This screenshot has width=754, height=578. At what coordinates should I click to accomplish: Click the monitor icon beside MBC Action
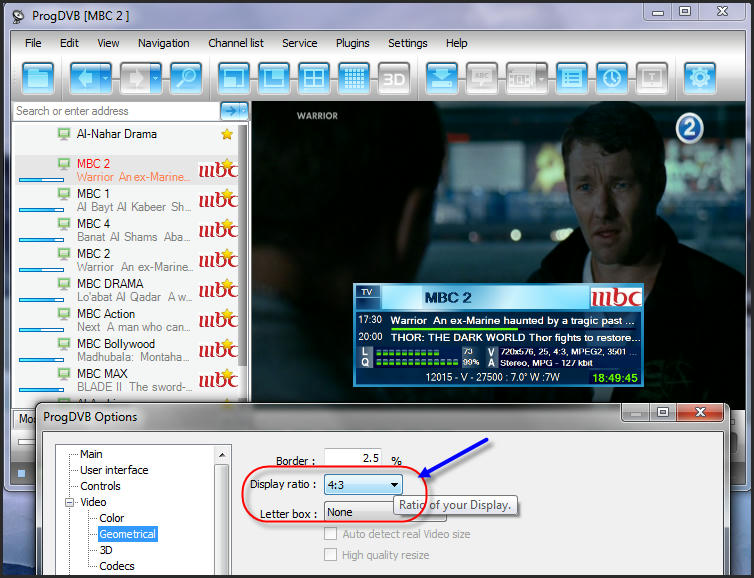[64, 314]
